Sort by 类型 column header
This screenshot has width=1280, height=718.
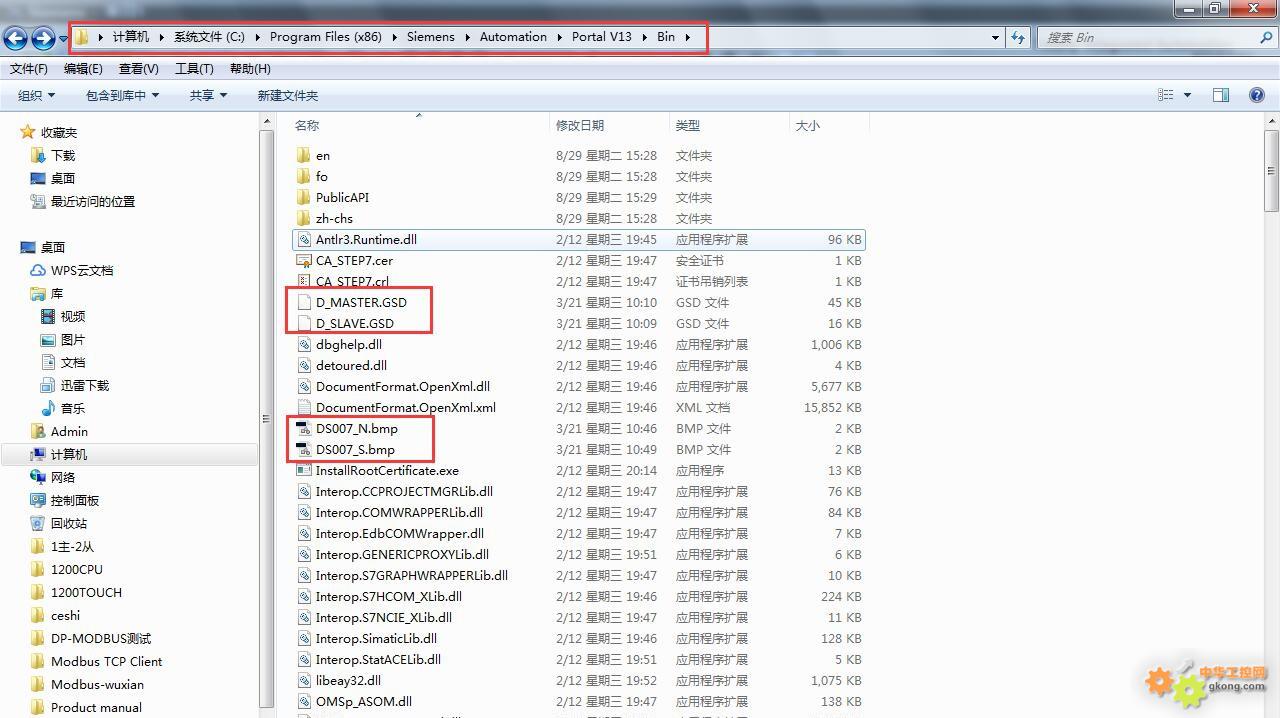pos(729,125)
